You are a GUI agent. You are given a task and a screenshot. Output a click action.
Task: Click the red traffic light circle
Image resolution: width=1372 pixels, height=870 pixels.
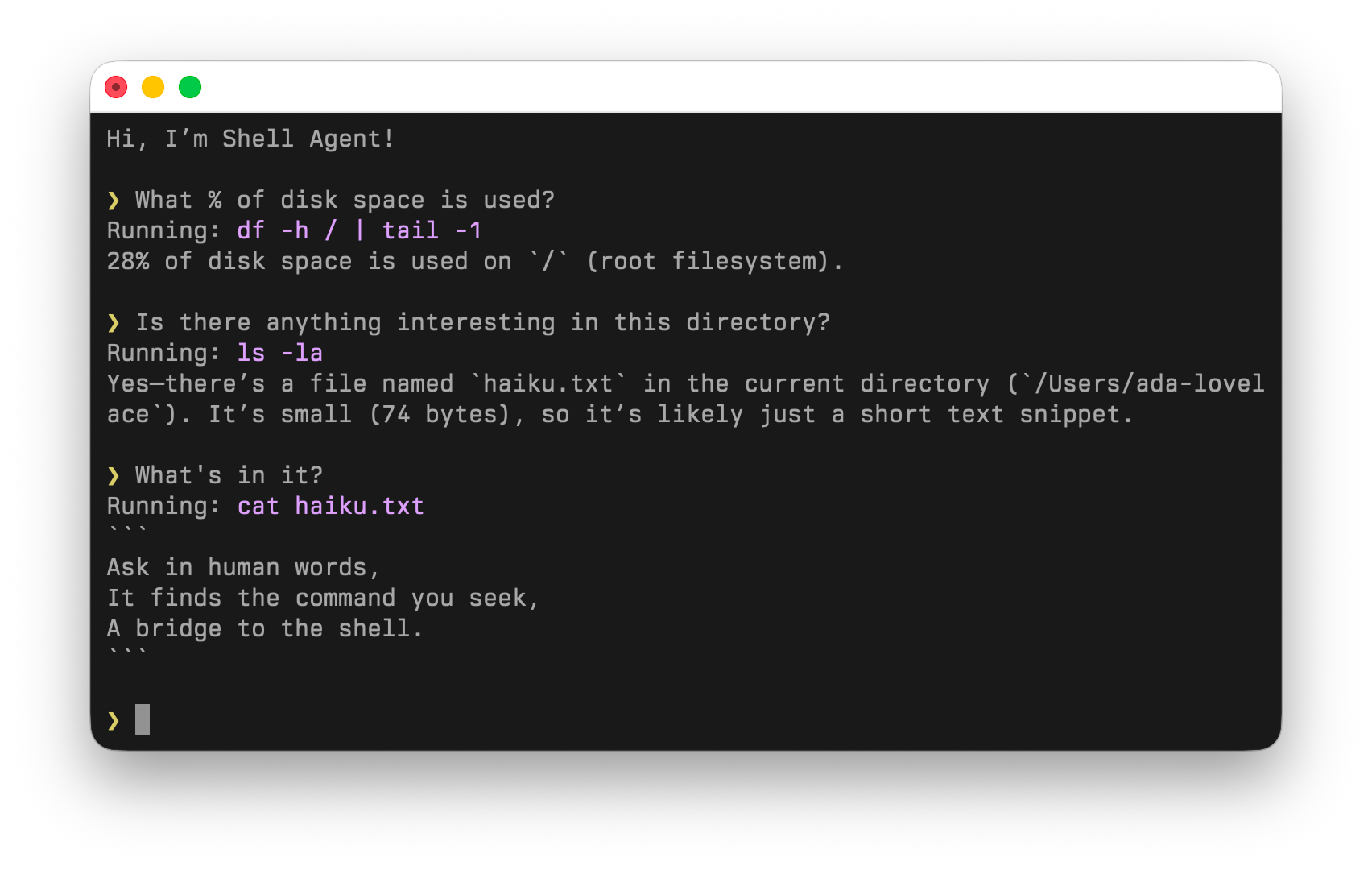click(x=116, y=86)
